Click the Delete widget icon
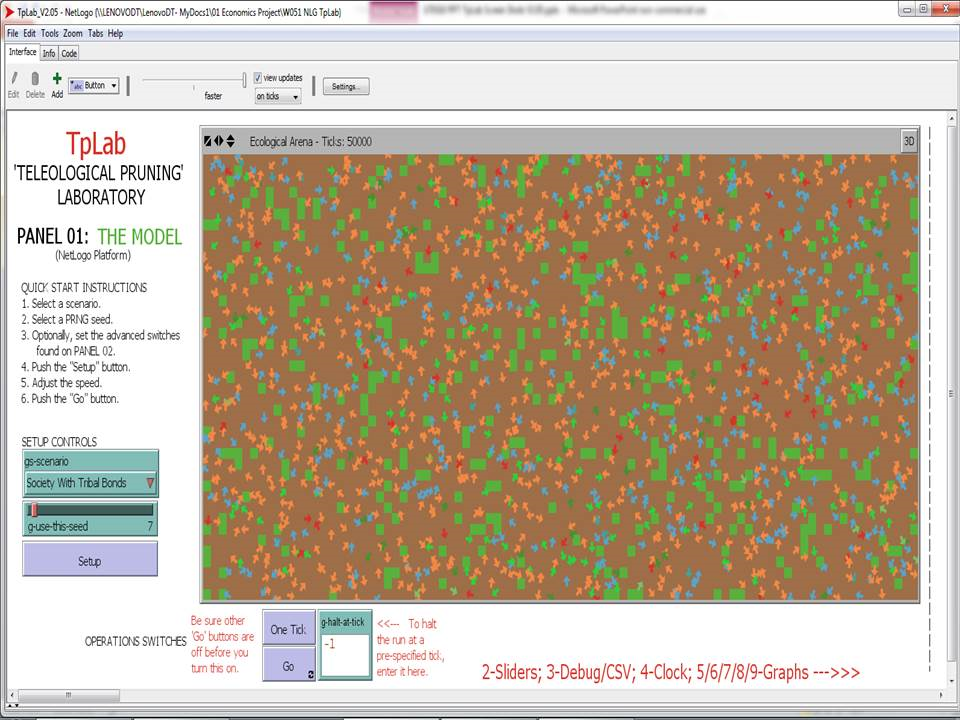Viewport: 960px width, 720px height. tap(34, 80)
